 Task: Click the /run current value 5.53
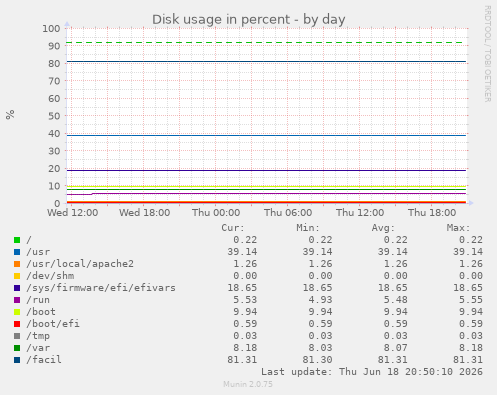[245, 300]
